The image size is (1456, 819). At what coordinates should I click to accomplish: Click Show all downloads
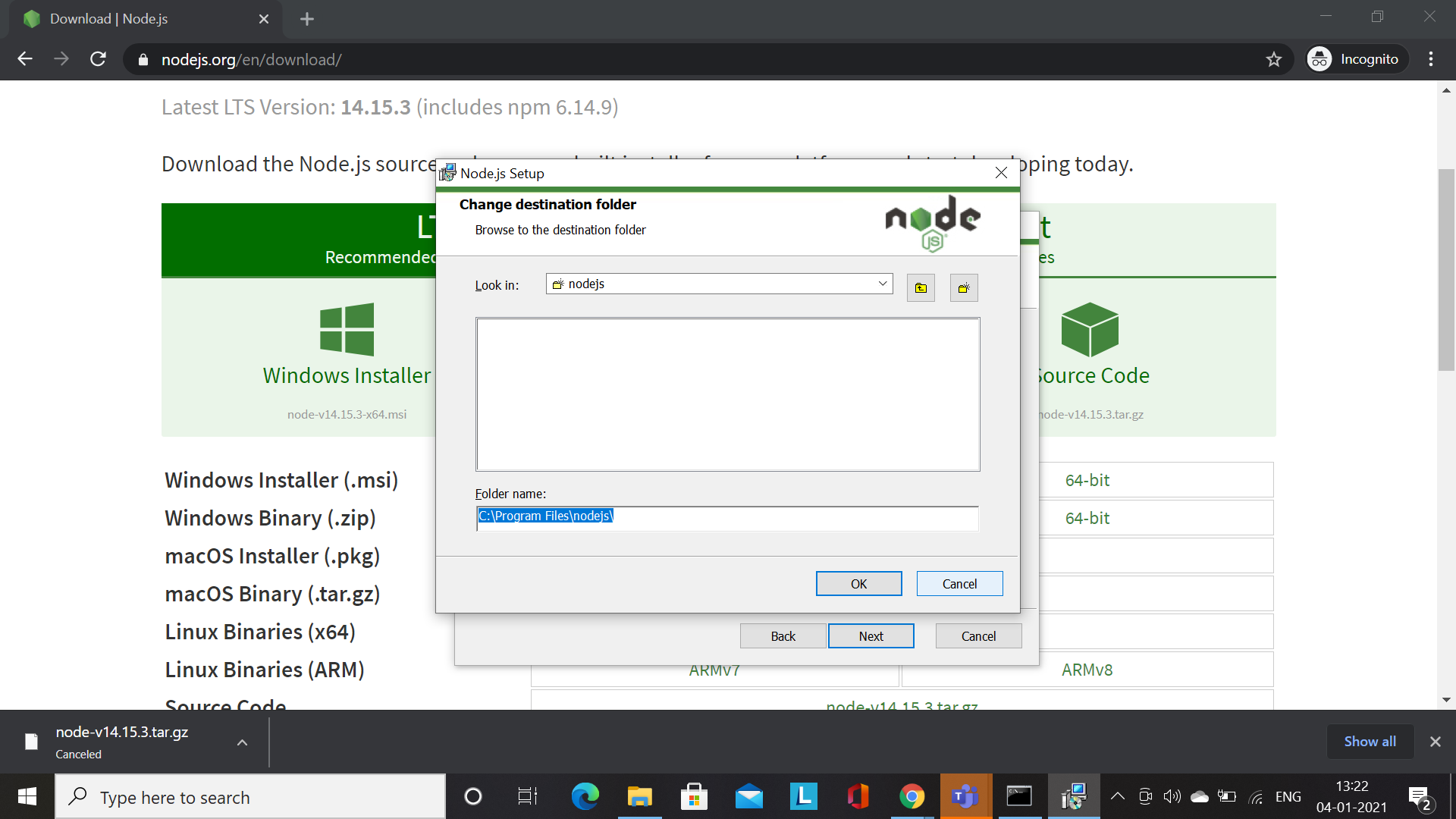tap(1370, 742)
